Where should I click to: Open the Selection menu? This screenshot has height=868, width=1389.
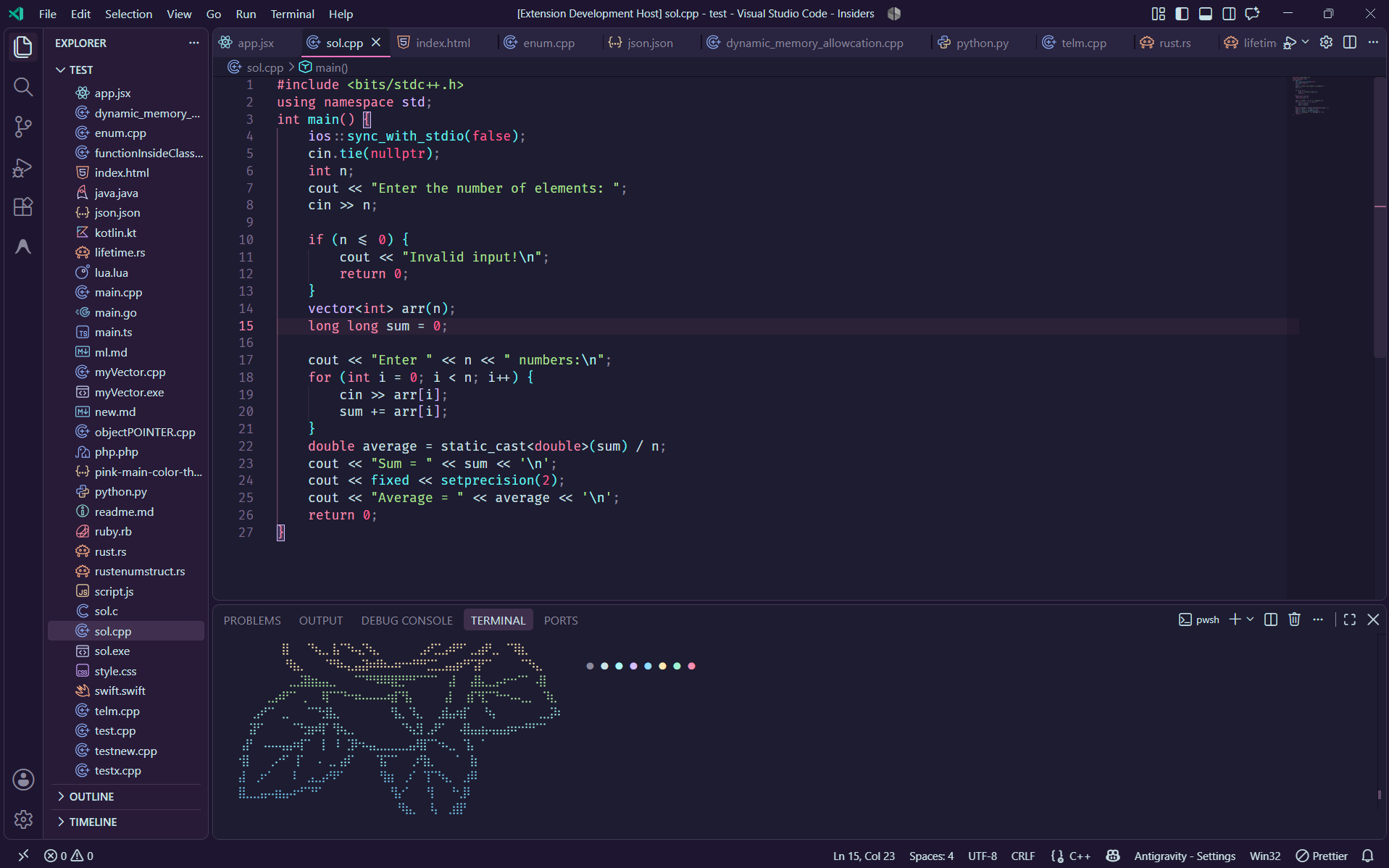coord(128,14)
